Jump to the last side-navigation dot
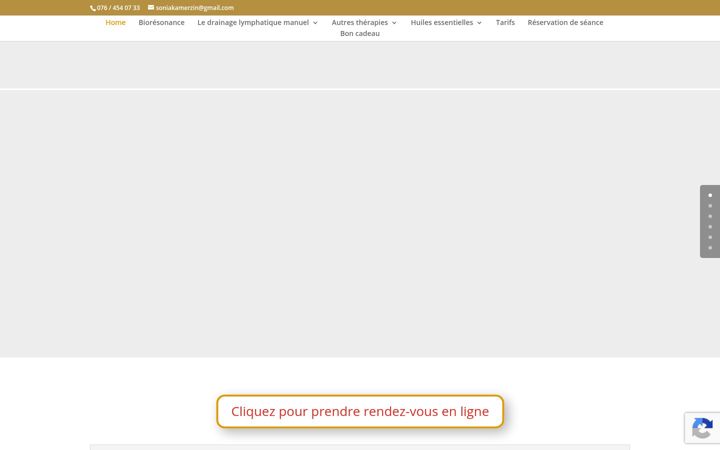 710,248
